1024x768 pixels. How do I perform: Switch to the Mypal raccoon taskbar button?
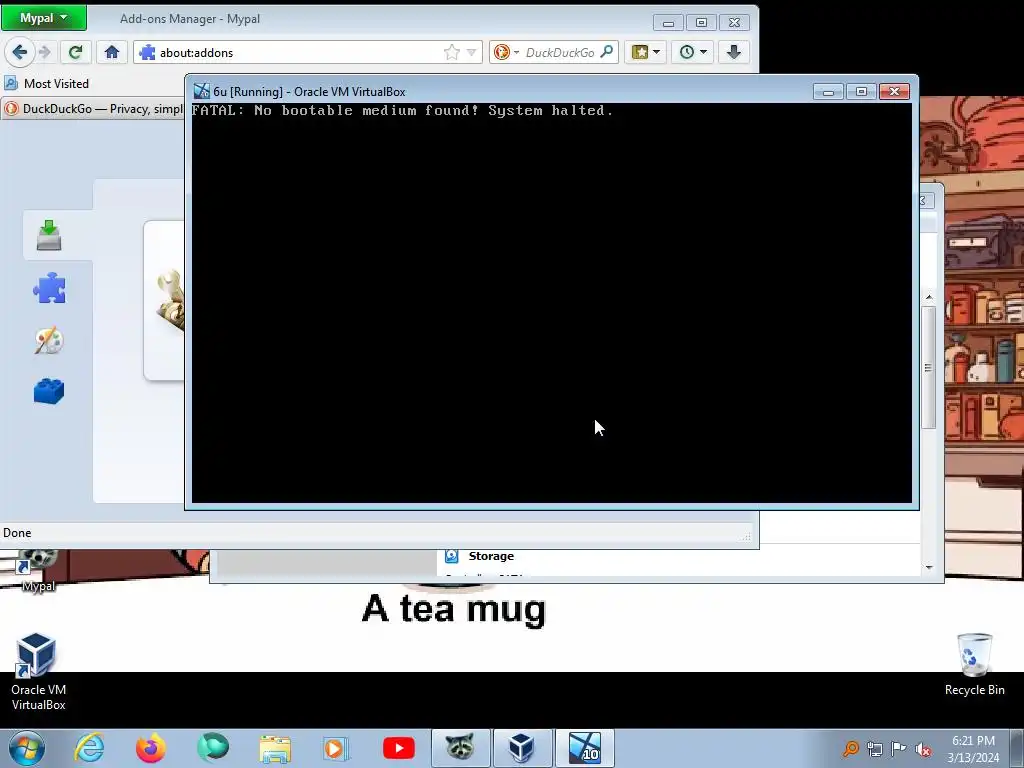pyautogui.click(x=460, y=748)
